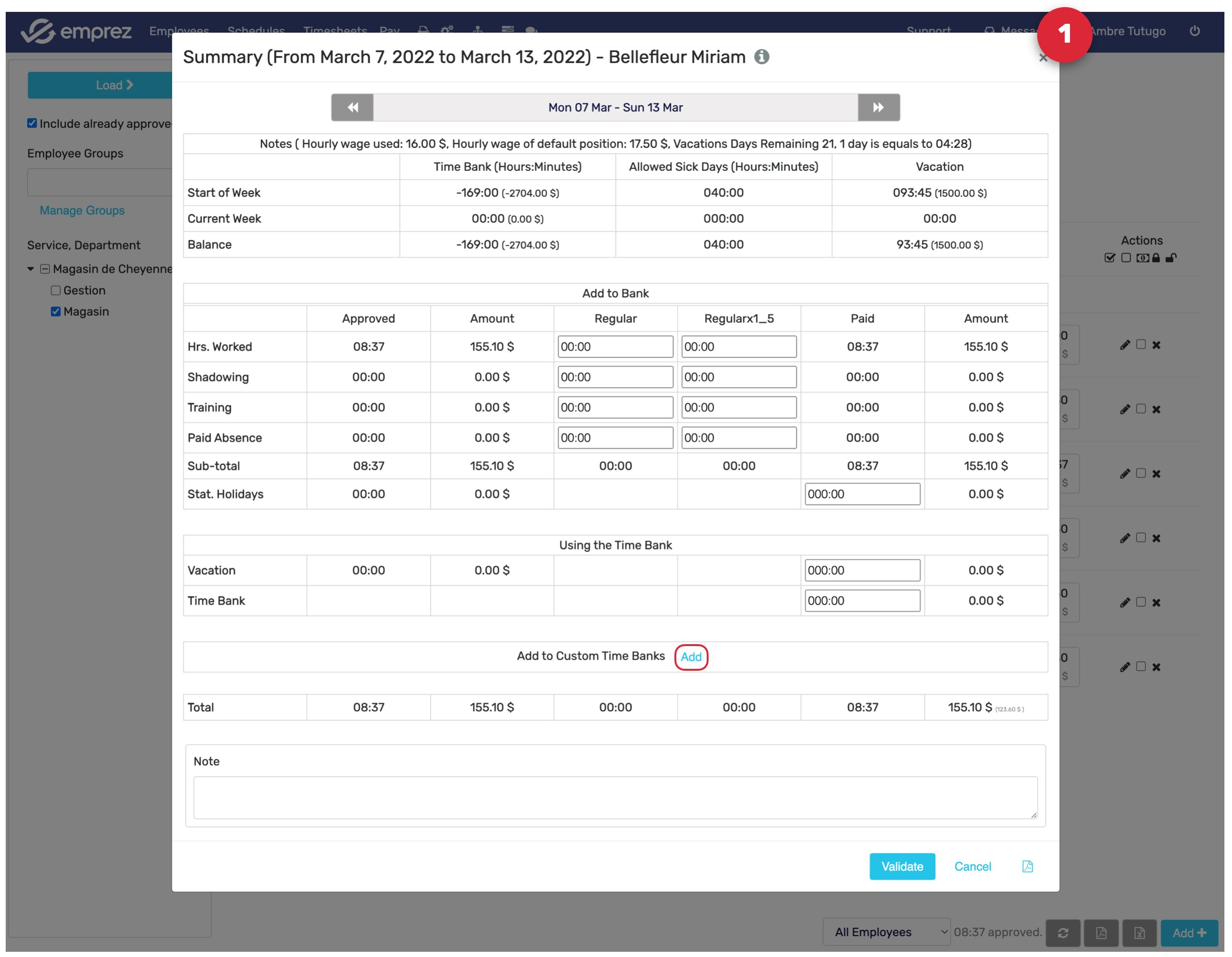The image size is (1232, 957).
Task: Click Cancel in the summary dialog
Action: point(972,866)
